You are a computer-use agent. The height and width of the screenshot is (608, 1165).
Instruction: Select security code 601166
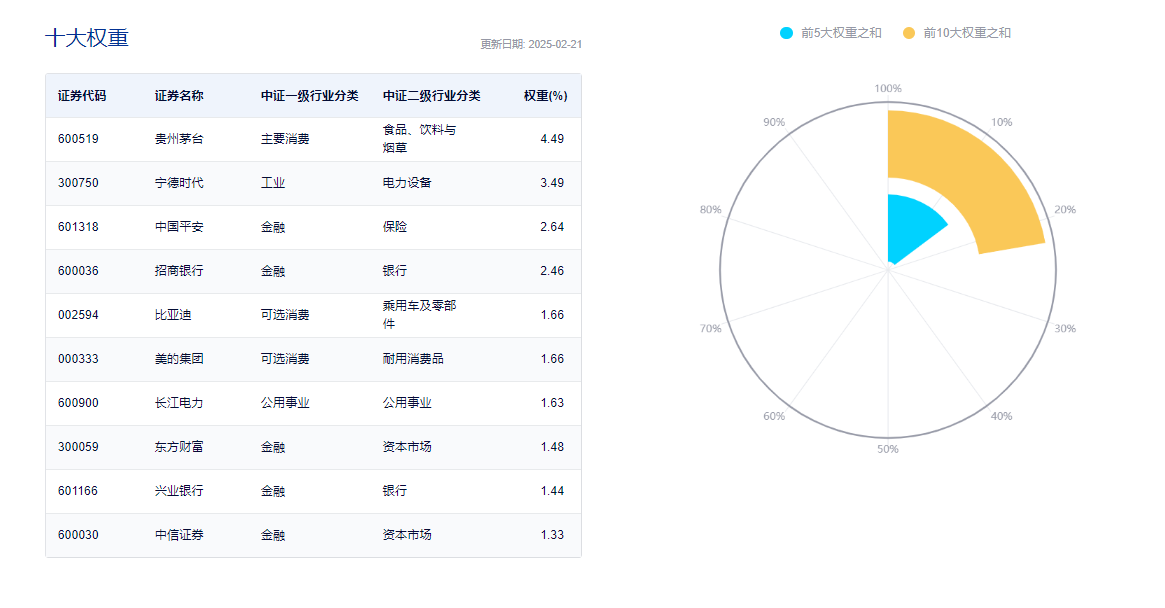coord(78,491)
